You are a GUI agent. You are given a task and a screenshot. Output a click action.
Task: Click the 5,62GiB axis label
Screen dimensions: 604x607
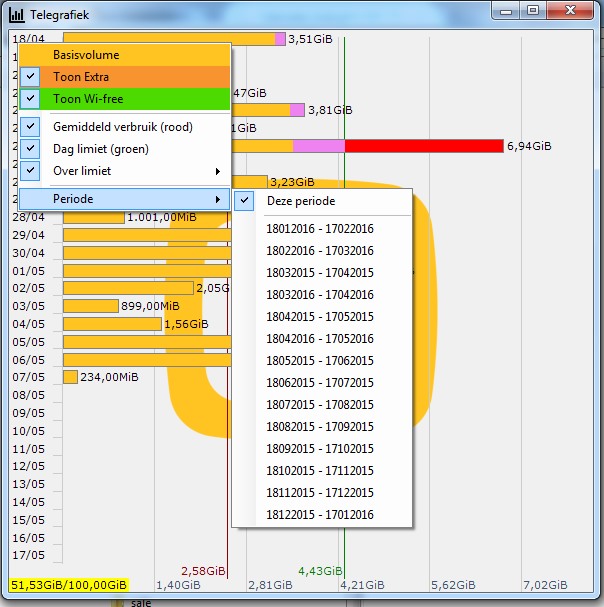(453, 585)
